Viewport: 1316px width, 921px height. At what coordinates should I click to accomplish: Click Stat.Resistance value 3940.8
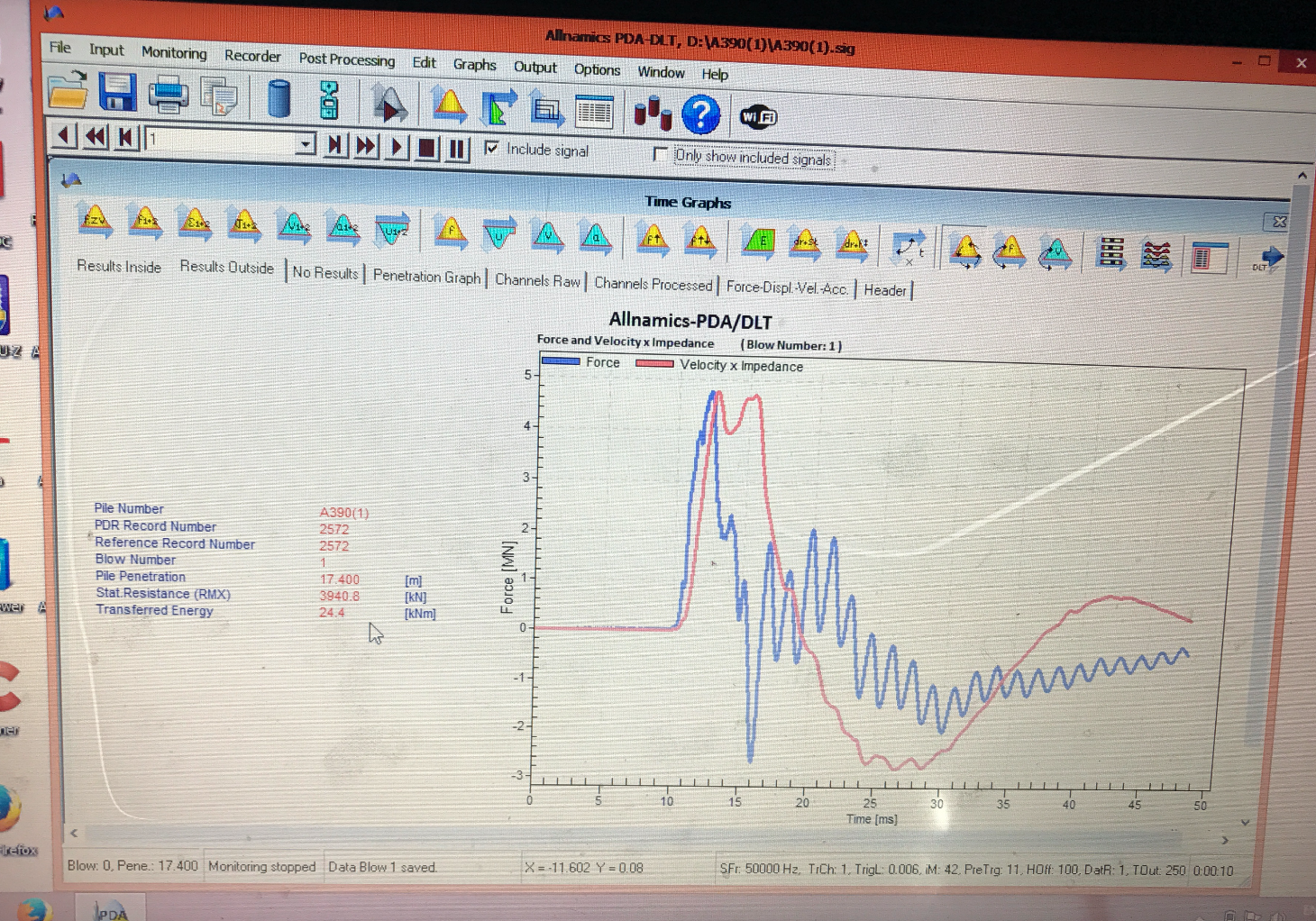(340, 596)
